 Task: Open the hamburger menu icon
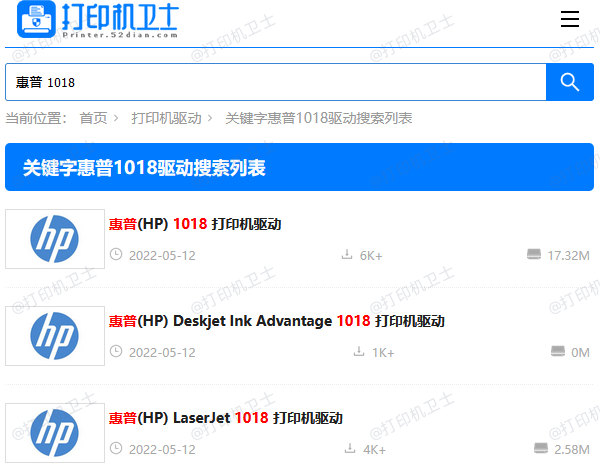569,19
